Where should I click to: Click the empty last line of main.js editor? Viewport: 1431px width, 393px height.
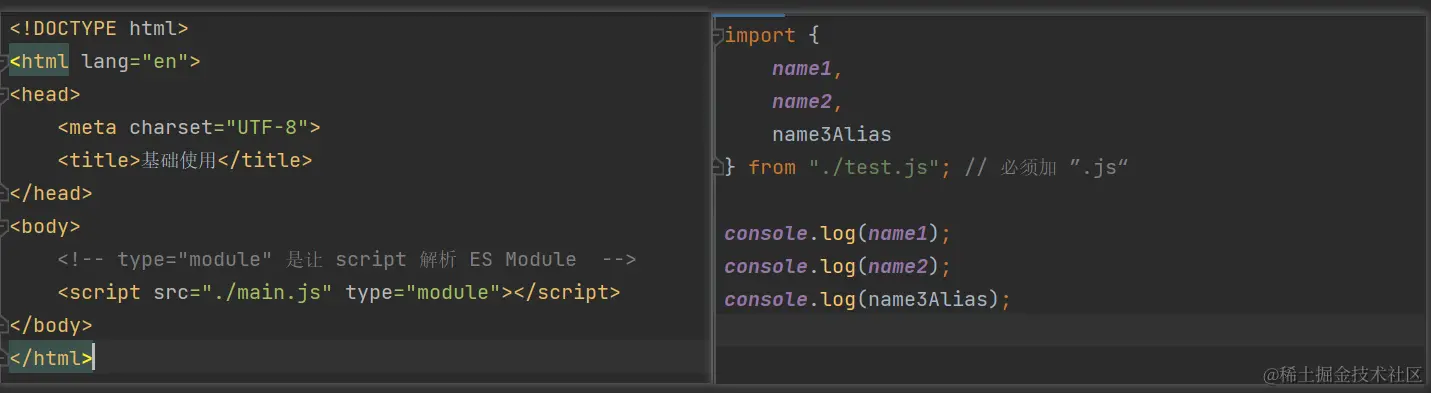1070,331
